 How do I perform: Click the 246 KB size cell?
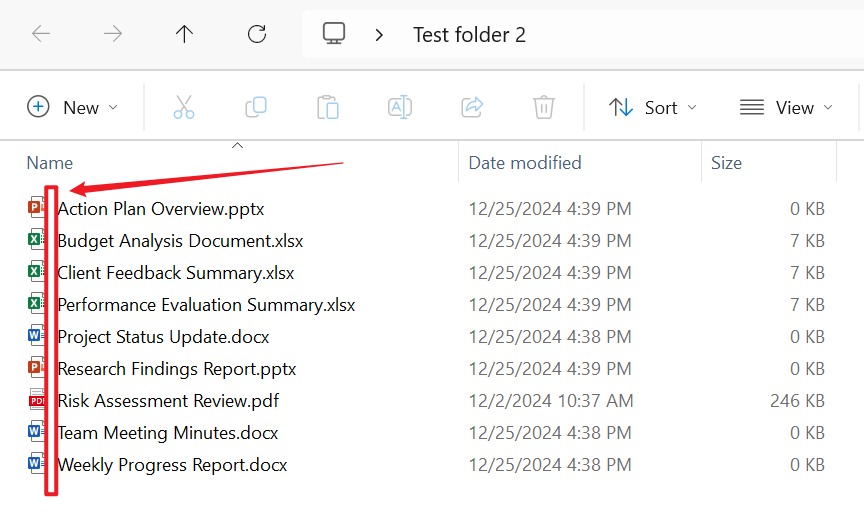click(x=797, y=401)
